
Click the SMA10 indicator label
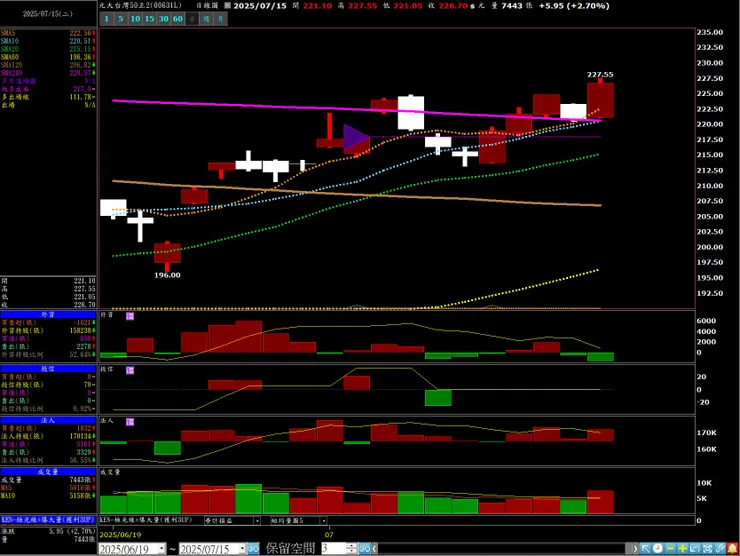[x=9, y=41]
